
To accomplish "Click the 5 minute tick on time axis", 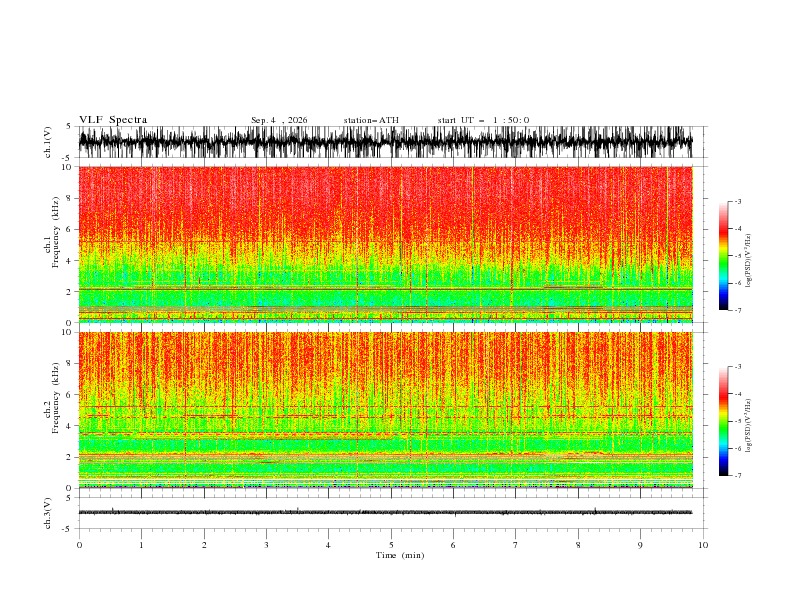I will pos(391,545).
